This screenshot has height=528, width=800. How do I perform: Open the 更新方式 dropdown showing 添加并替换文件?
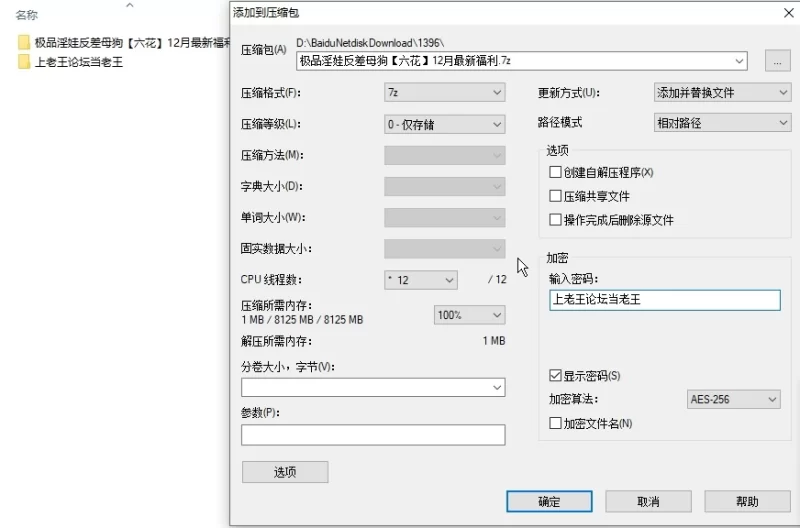click(722, 92)
